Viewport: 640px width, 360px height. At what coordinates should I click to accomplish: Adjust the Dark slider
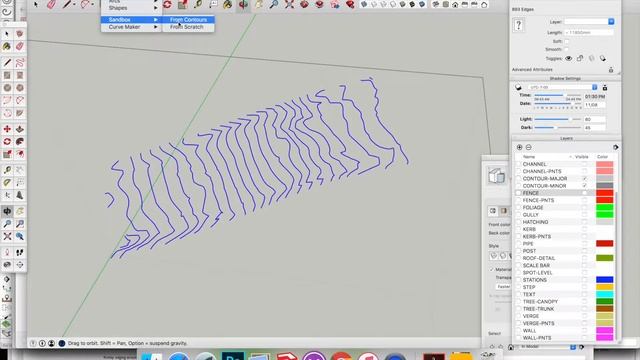click(x=557, y=128)
